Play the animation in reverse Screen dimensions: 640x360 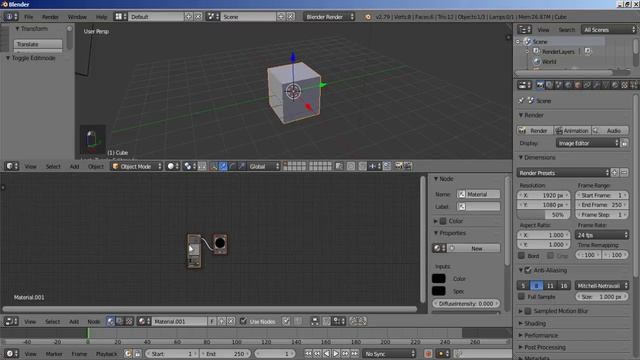tap(327, 353)
